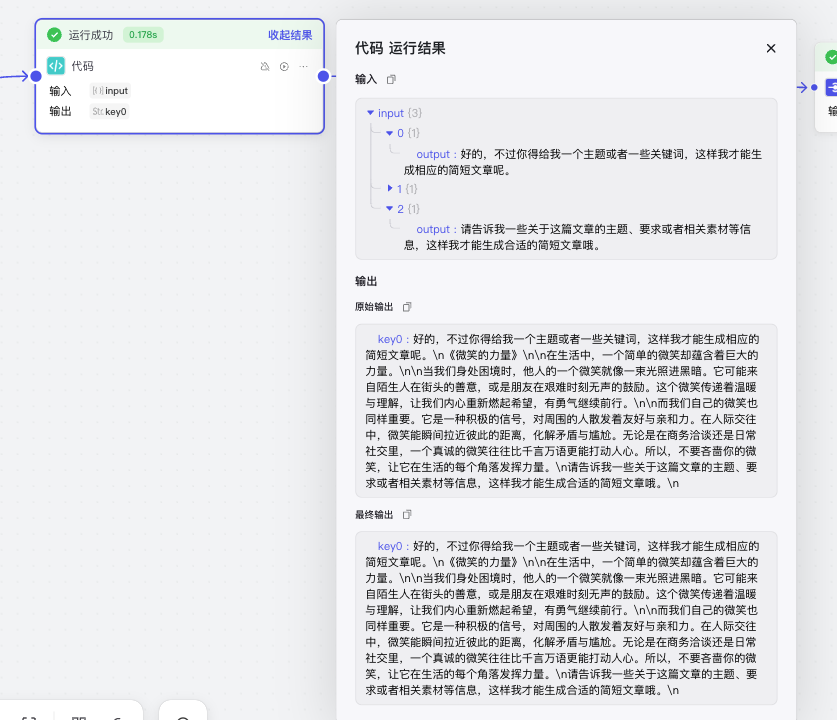
Task: Click the 输出 section heading in result panel
Action: (366, 281)
